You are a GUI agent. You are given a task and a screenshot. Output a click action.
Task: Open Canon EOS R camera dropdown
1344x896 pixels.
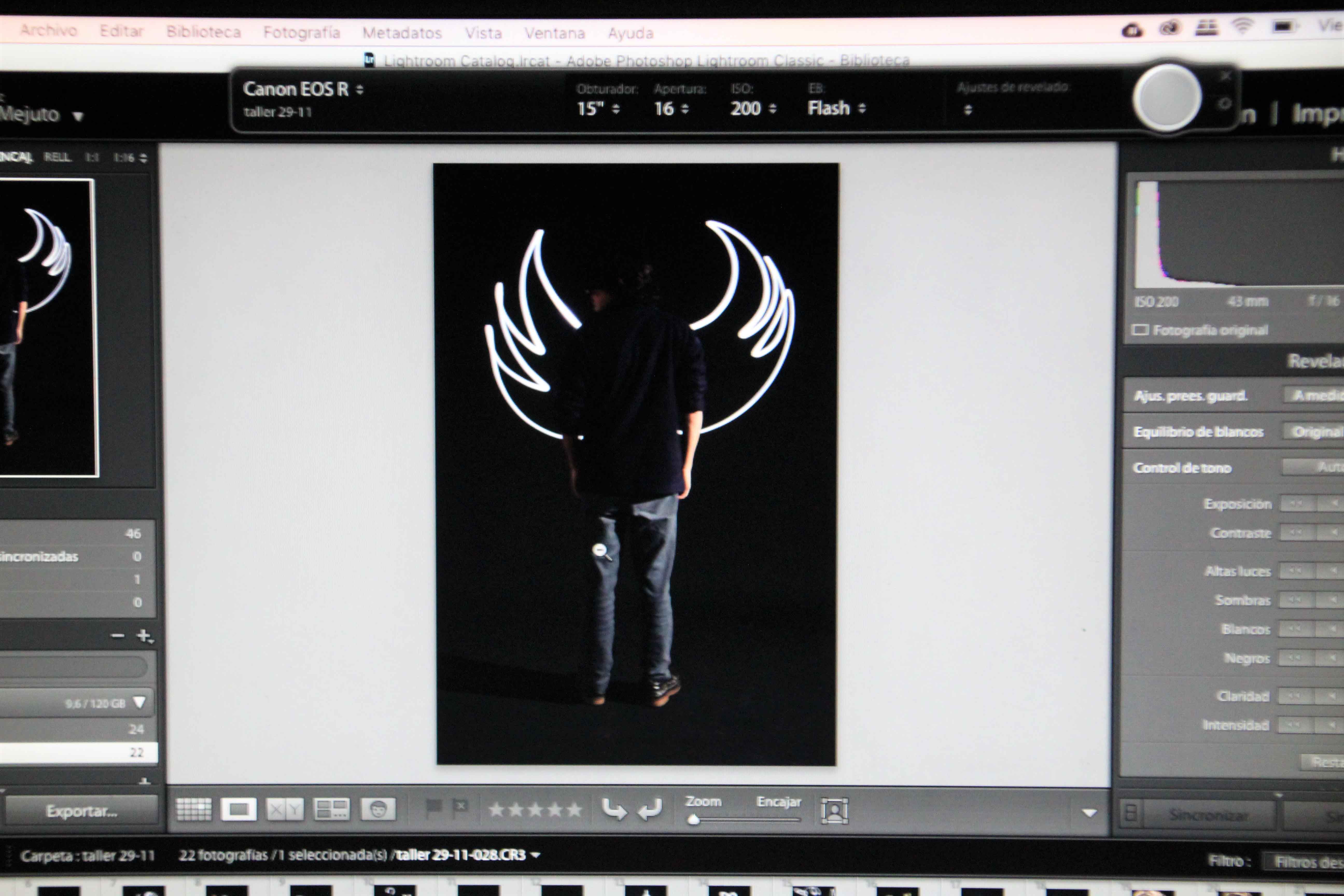[x=303, y=89]
